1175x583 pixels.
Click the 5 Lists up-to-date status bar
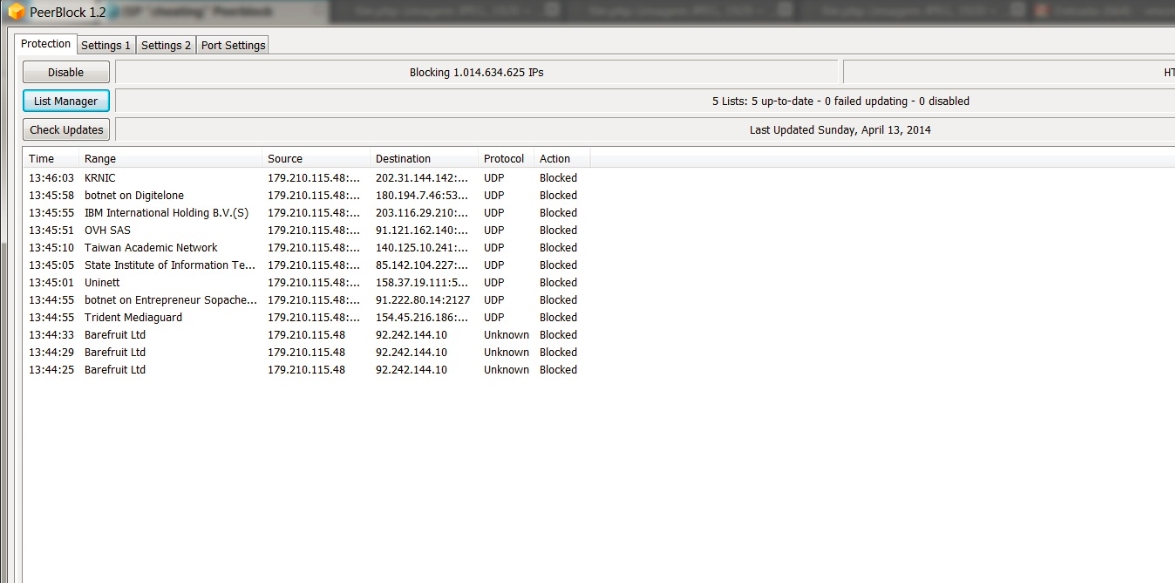coord(645,101)
